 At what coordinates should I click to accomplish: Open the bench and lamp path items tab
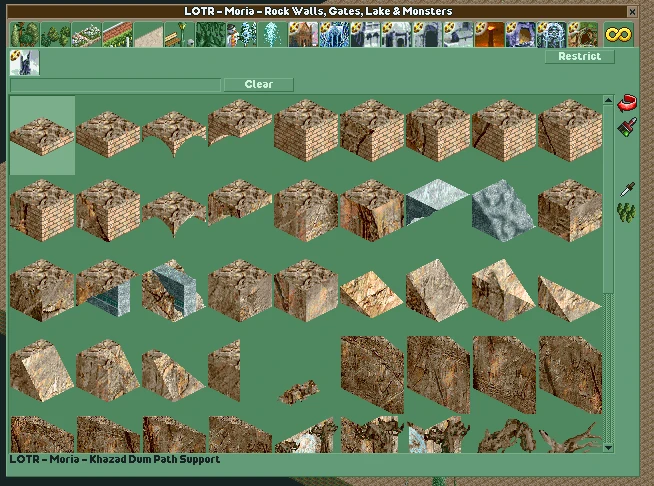tap(179, 34)
